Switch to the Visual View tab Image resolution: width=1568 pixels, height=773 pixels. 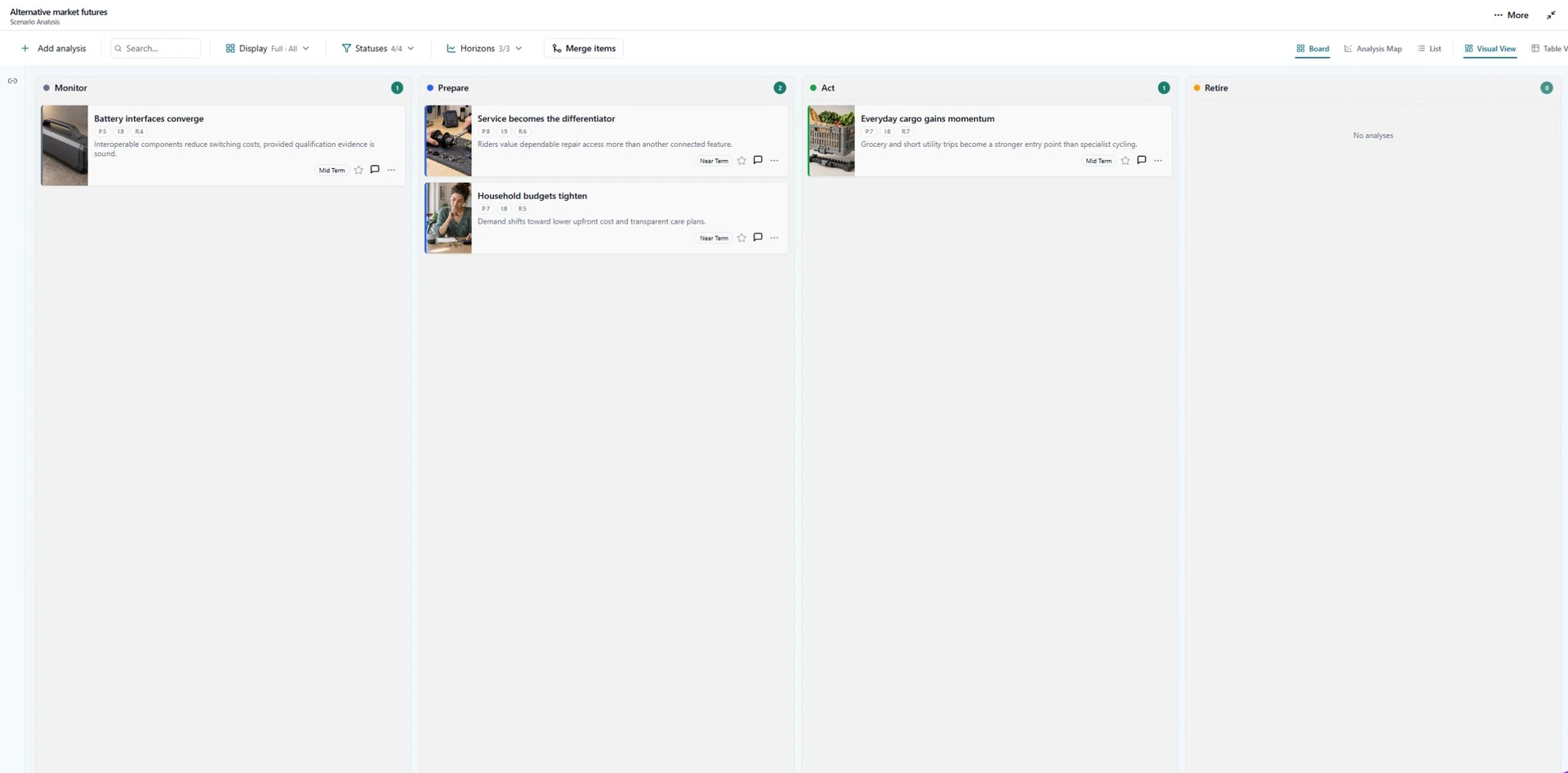[1490, 49]
